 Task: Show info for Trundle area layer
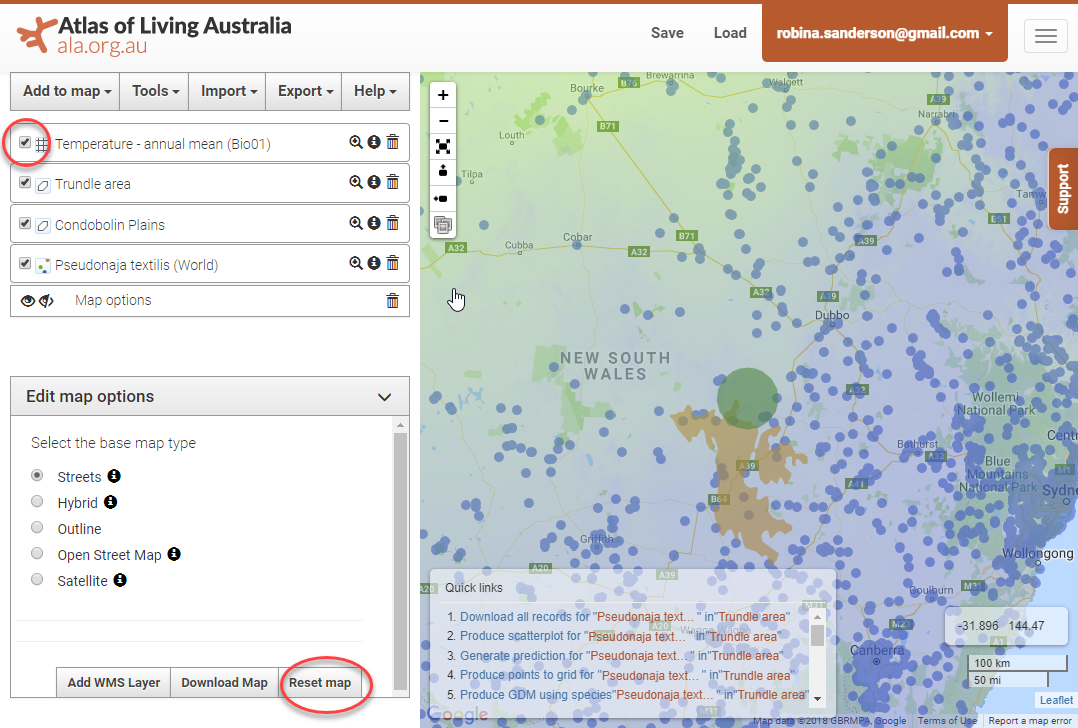coord(374,182)
